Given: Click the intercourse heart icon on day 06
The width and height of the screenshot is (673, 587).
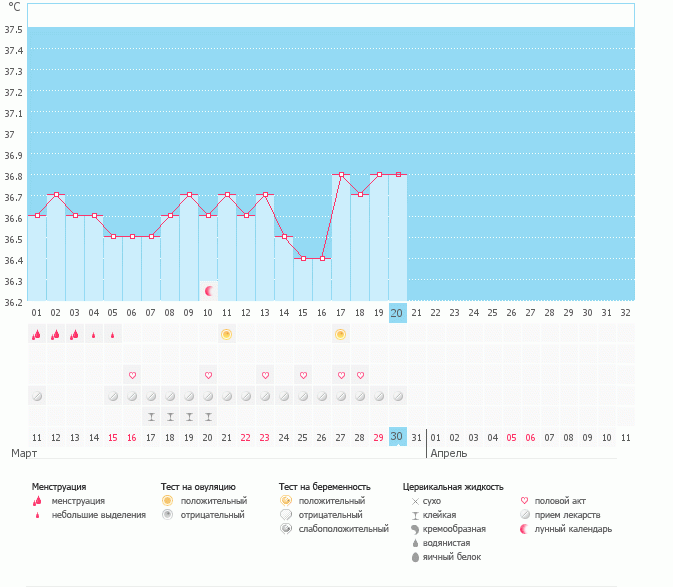Looking at the screenshot, I should (132, 375).
